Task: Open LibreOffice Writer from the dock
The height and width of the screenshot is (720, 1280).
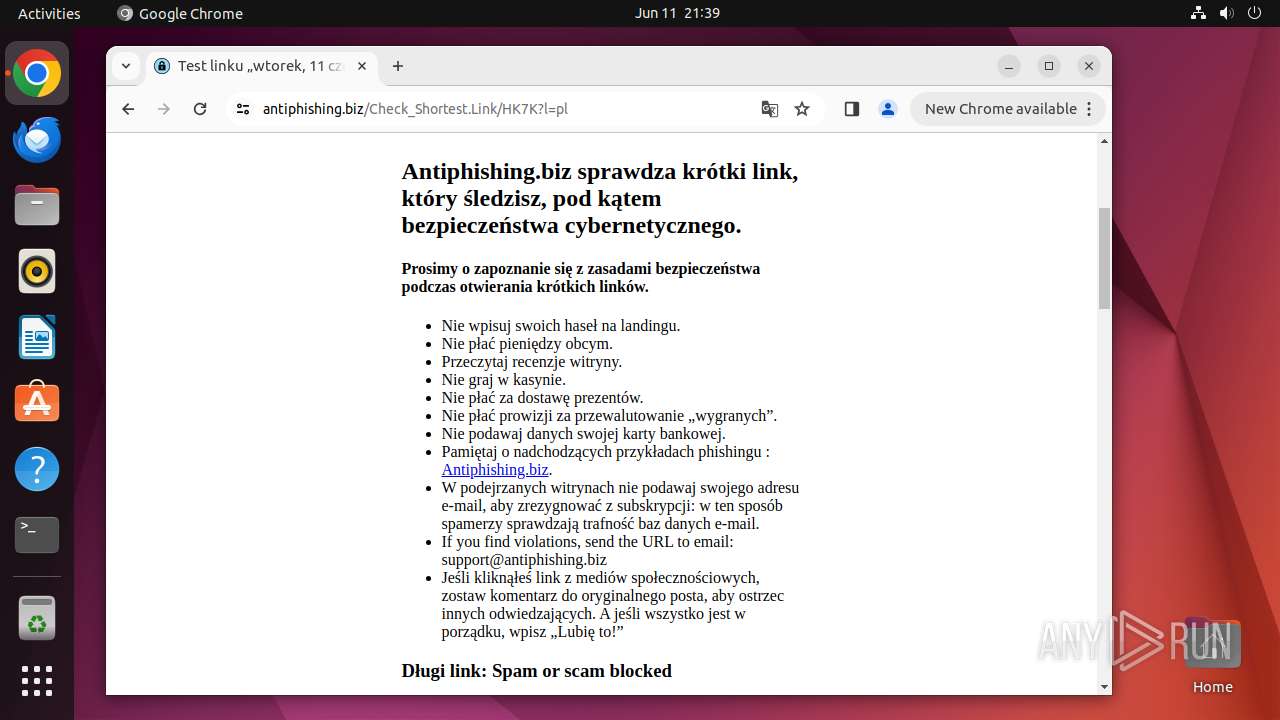Action: pyautogui.click(x=37, y=337)
